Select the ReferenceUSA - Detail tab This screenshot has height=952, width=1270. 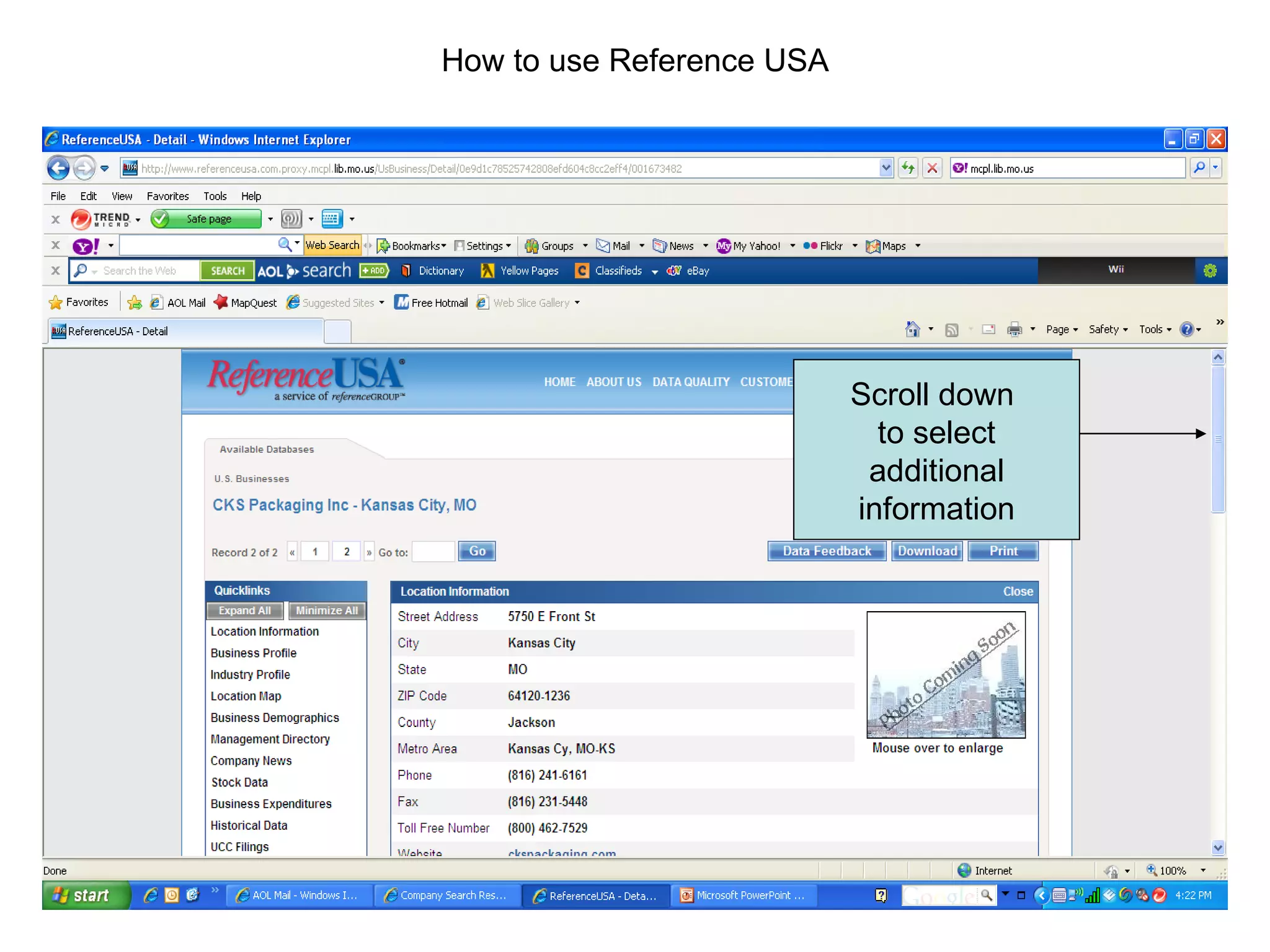coord(186,331)
